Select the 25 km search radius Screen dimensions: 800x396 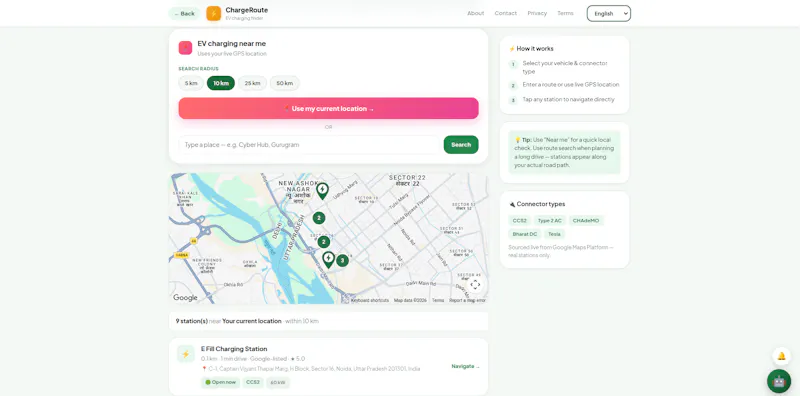253,83
